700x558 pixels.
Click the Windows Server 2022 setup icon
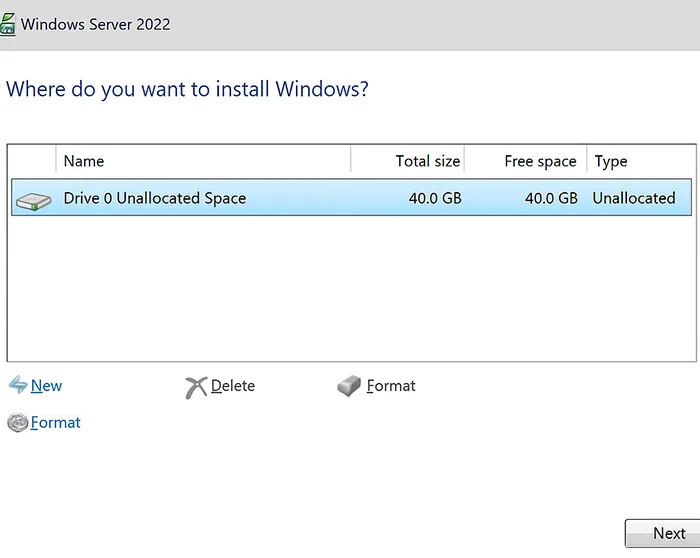coord(8,24)
